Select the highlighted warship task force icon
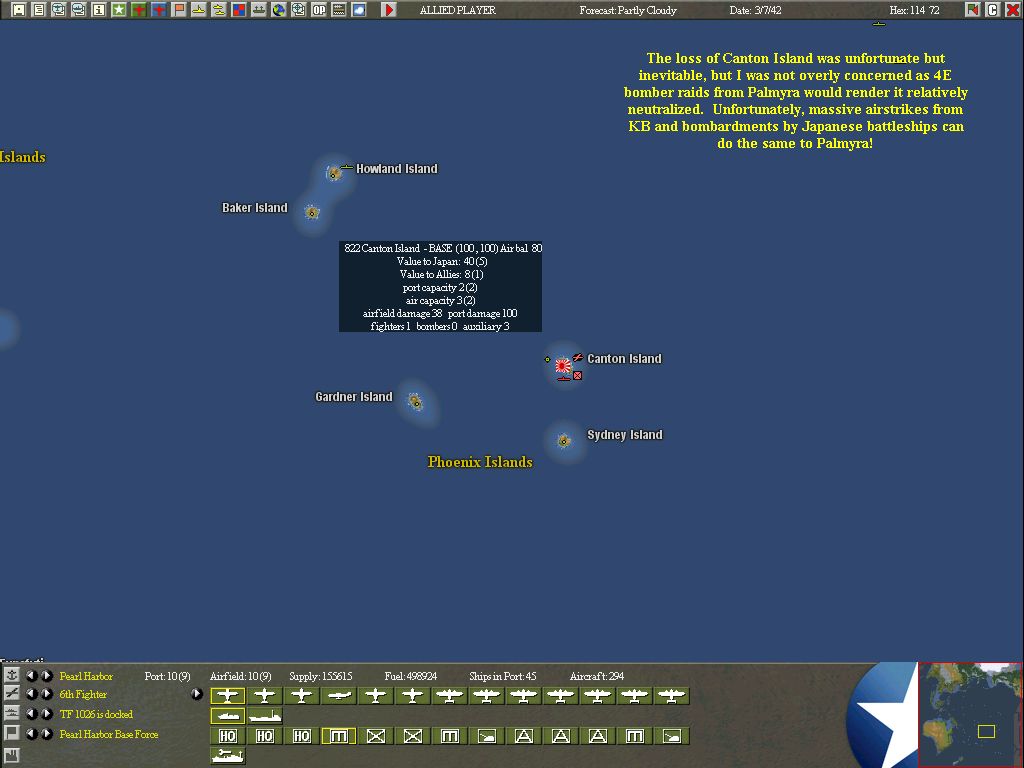 227,716
